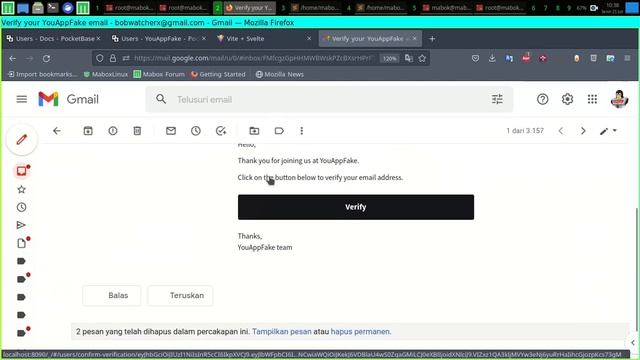Open Getting Started bookmark
This screenshot has width=640, height=360.
pos(218,74)
